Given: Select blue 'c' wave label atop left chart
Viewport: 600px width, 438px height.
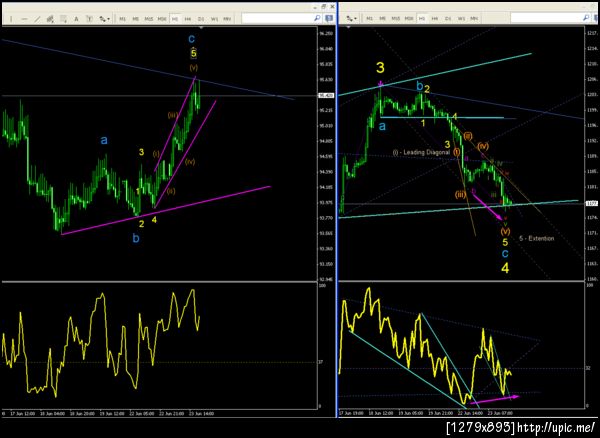Looking at the screenshot, I should pos(192,38).
